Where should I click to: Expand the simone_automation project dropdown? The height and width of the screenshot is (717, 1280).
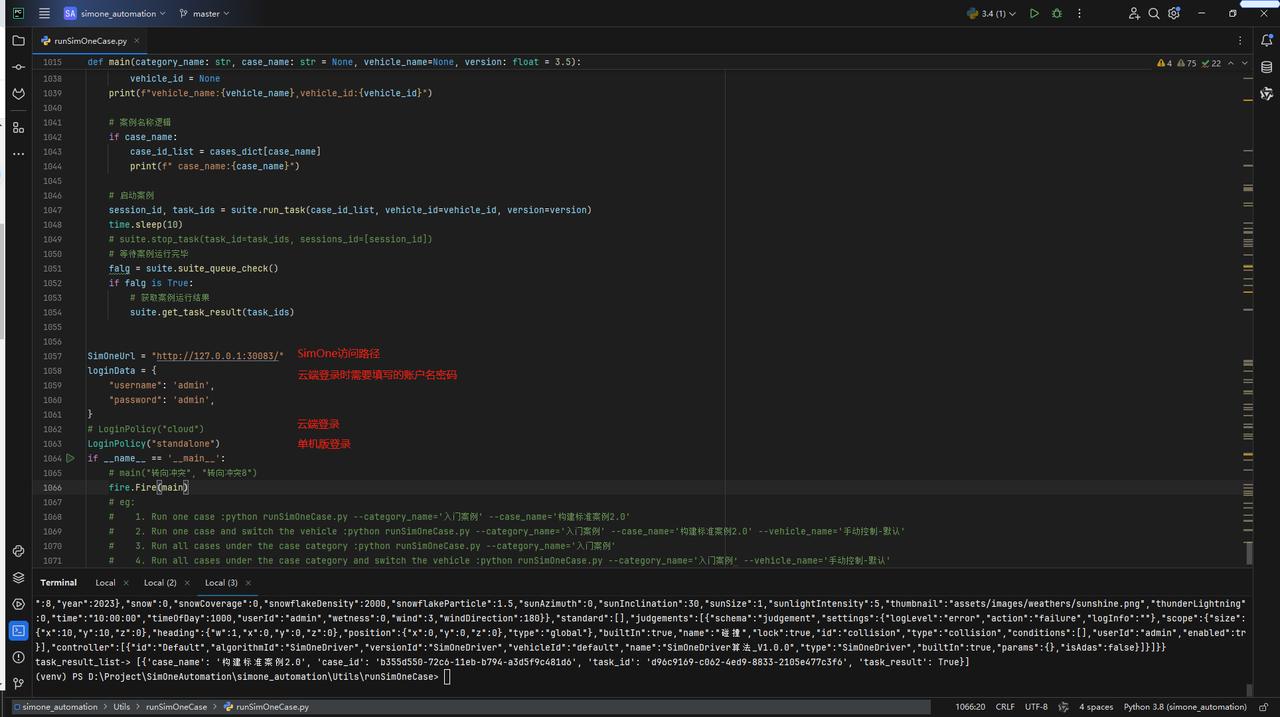click(116, 14)
